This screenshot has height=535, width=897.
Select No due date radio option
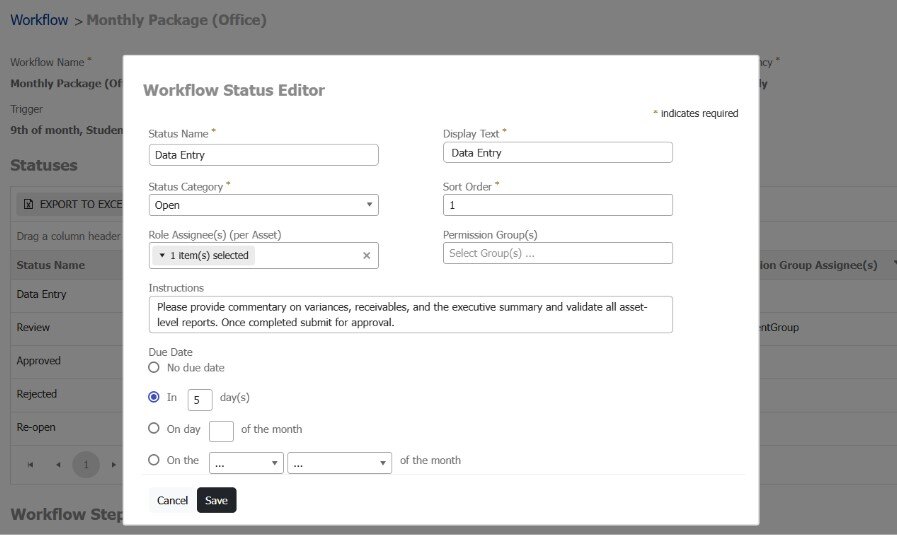pyautogui.click(x=154, y=367)
